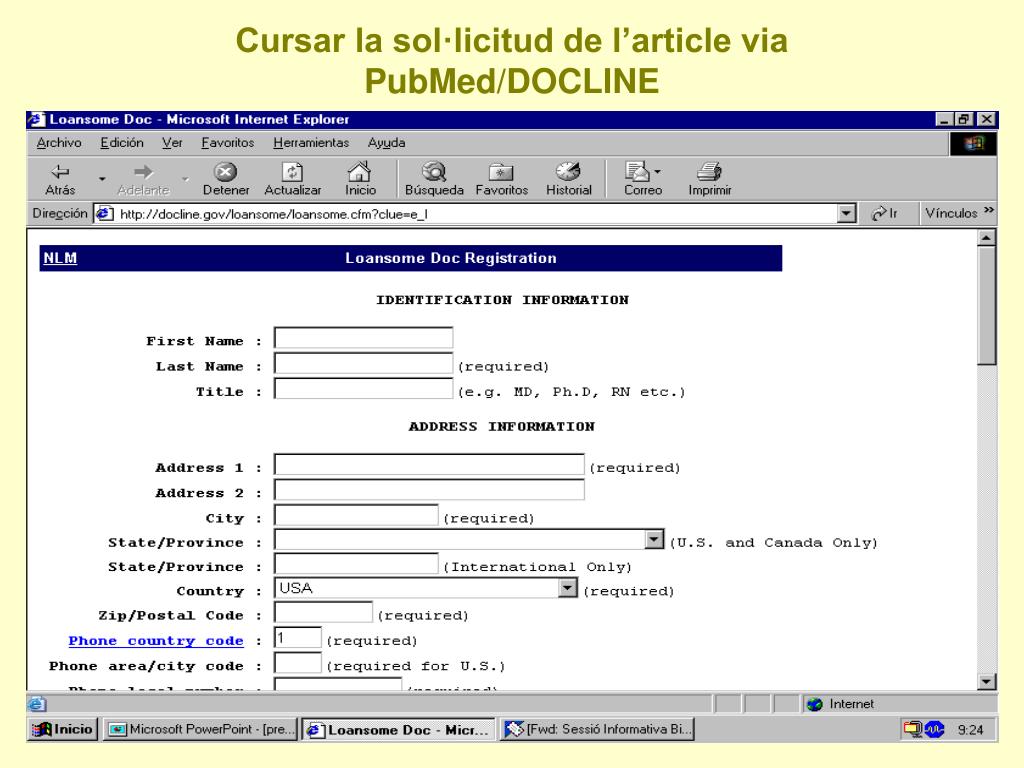Open the Edición menu
Screen dimensions: 1024x768
[x=121, y=142]
